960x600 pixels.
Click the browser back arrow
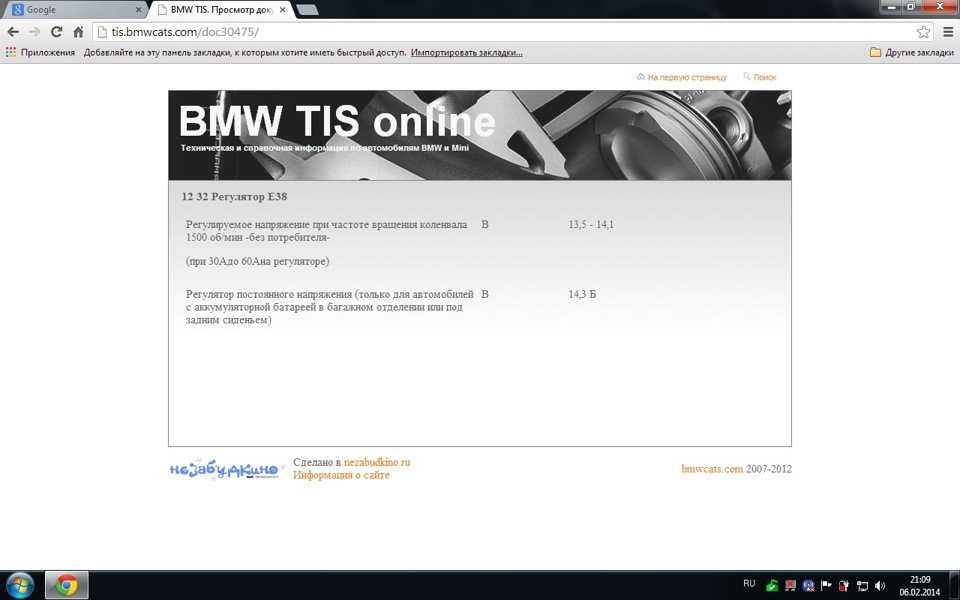(x=13, y=32)
